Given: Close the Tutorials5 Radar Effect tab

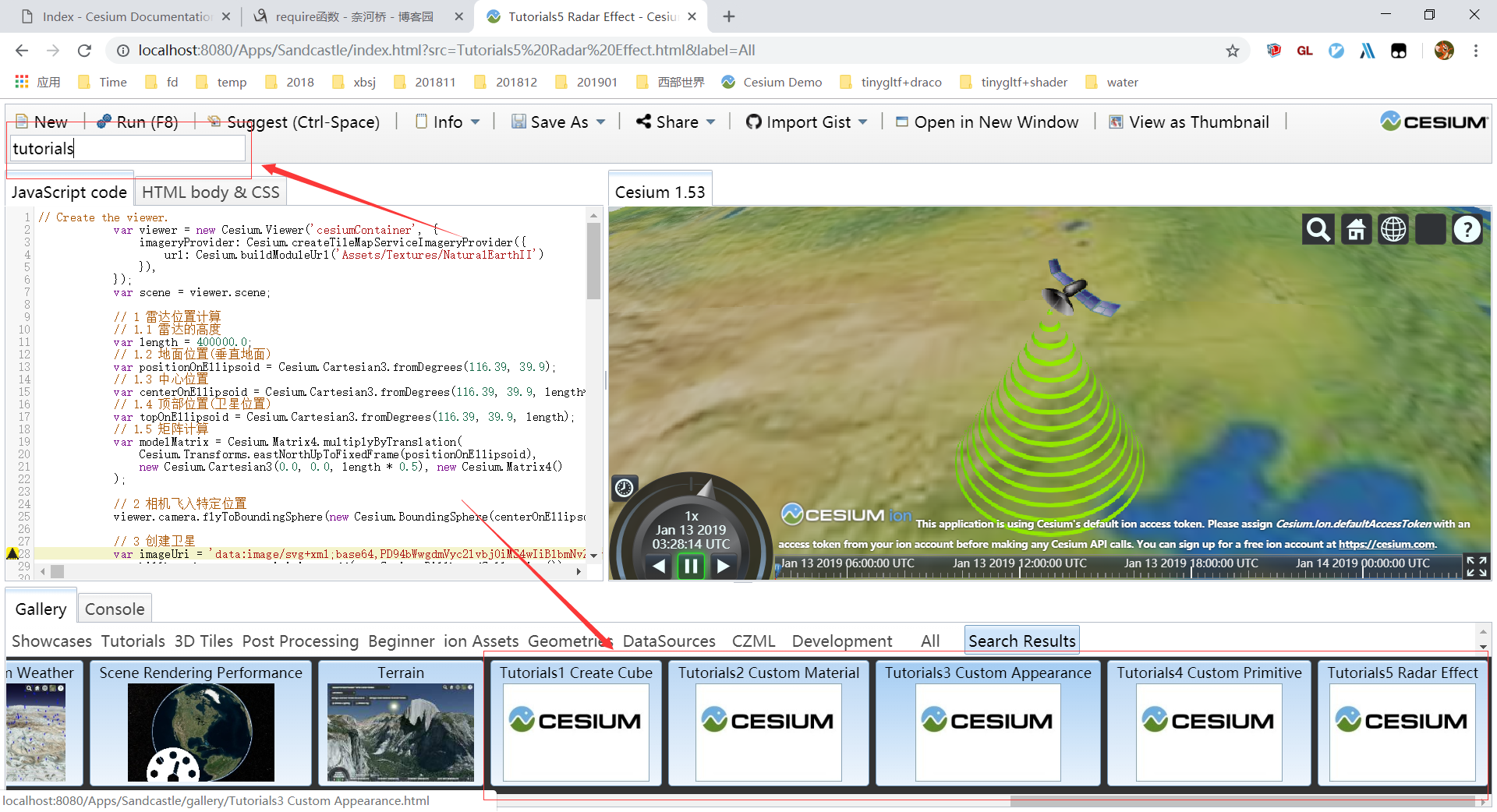Looking at the screenshot, I should coord(692,16).
